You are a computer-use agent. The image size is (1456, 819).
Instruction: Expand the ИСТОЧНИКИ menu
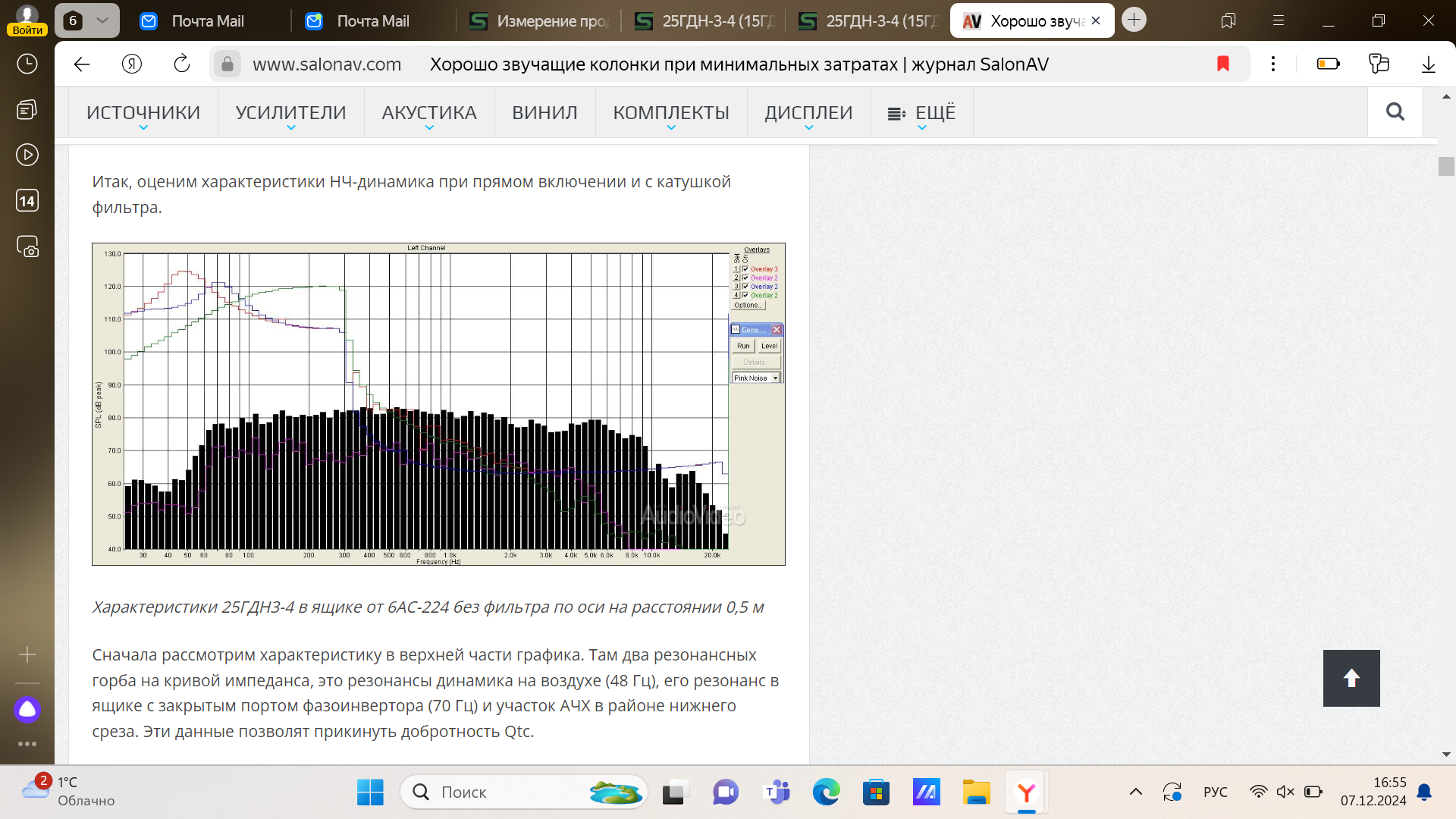[x=143, y=113]
